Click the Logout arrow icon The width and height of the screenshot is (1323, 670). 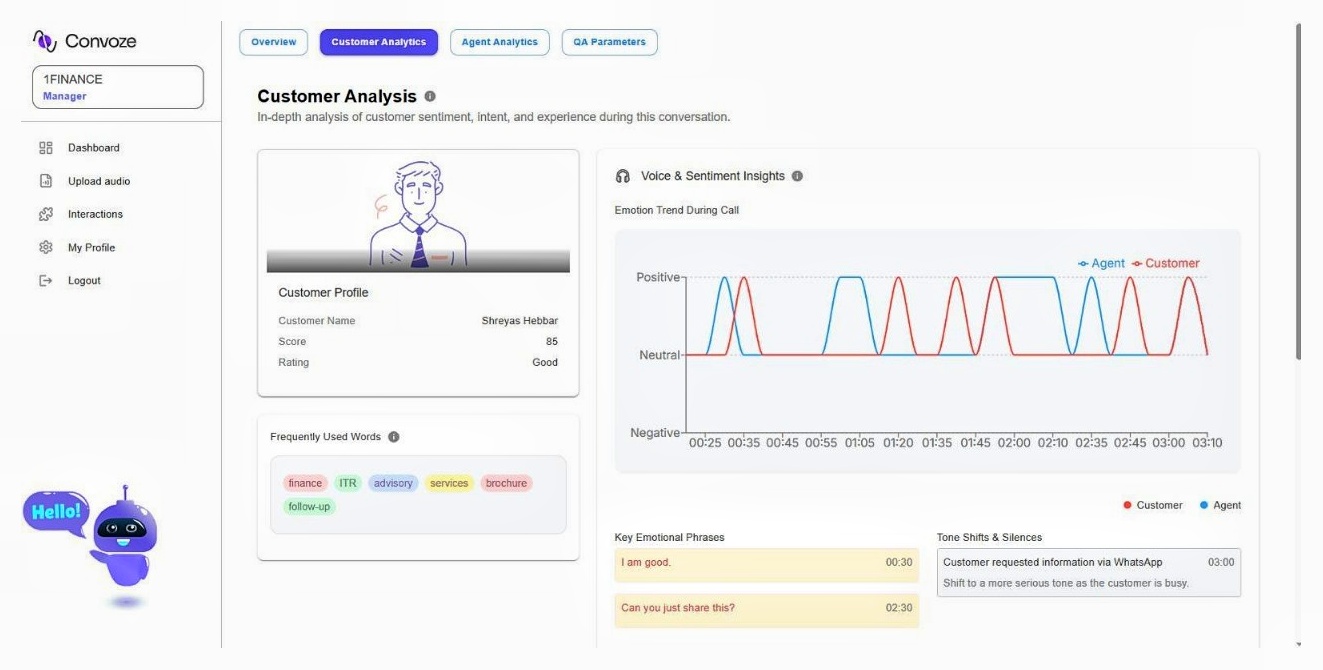click(x=45, y=281)
